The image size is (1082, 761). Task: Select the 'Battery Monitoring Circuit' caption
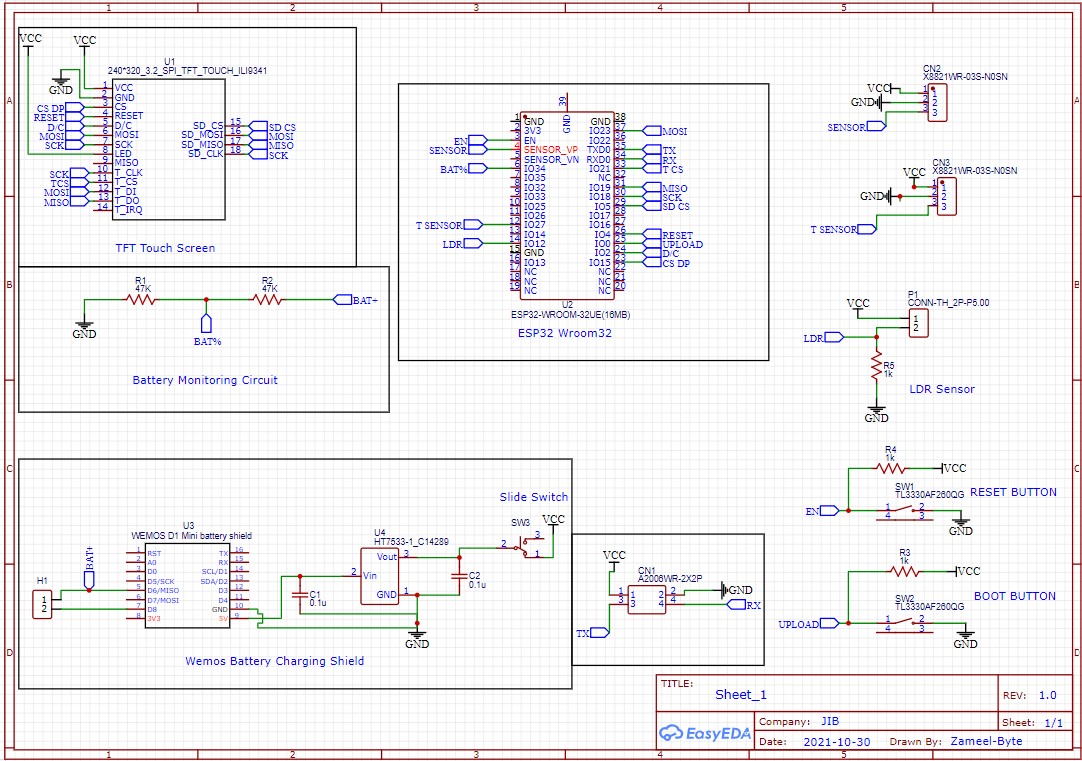[205, 380]
